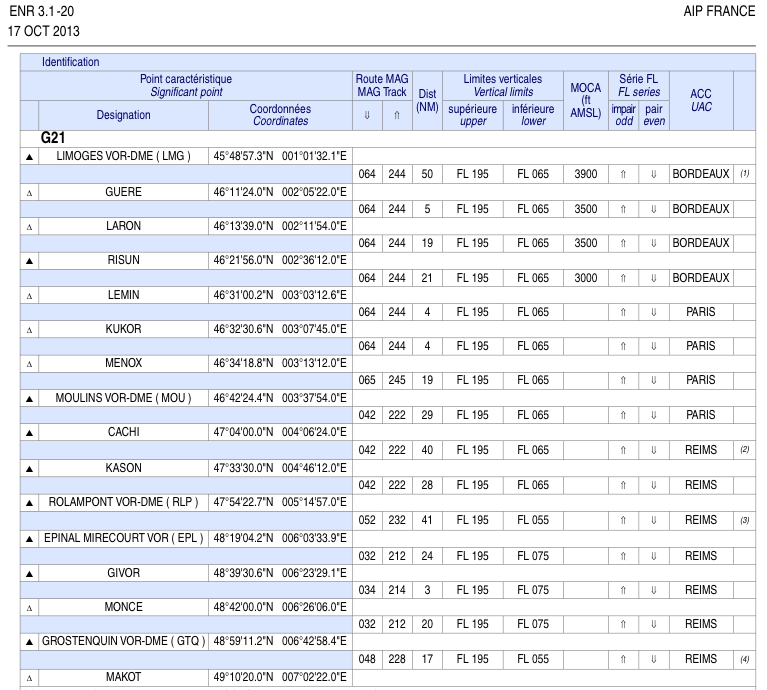Viewport: 767px width, 690px height.
Task: Select the MONCE waypoint name
Action: click(123, 607)
